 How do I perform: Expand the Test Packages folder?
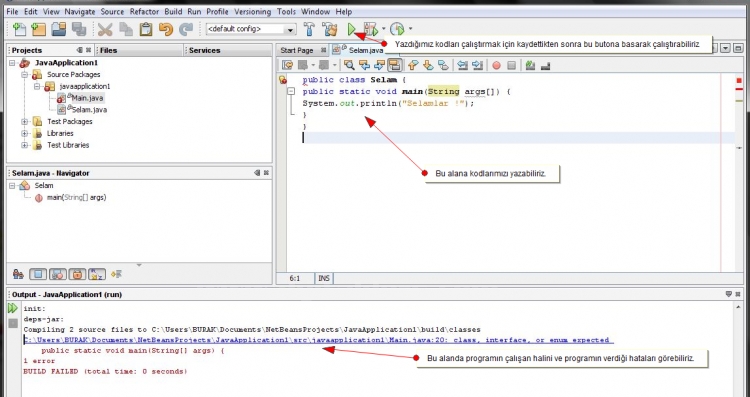pyautogui.click(x=24, y=122)
